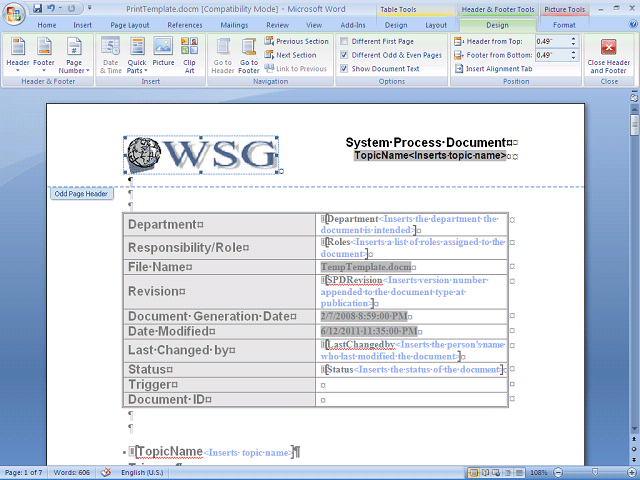The width and height of the screenshot is (640, 480).
Task: Click Footer from Bottom value field
Action: (x=551, y=55)
